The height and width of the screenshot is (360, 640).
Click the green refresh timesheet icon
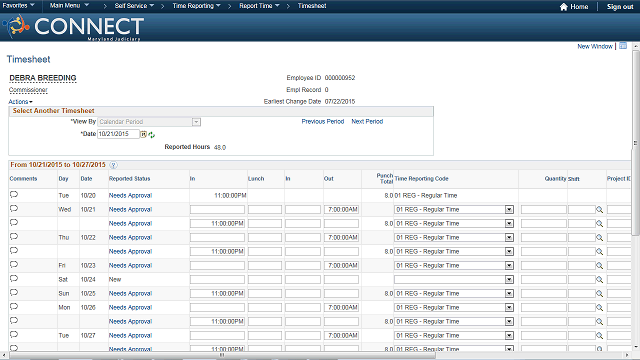pos(152,135)
